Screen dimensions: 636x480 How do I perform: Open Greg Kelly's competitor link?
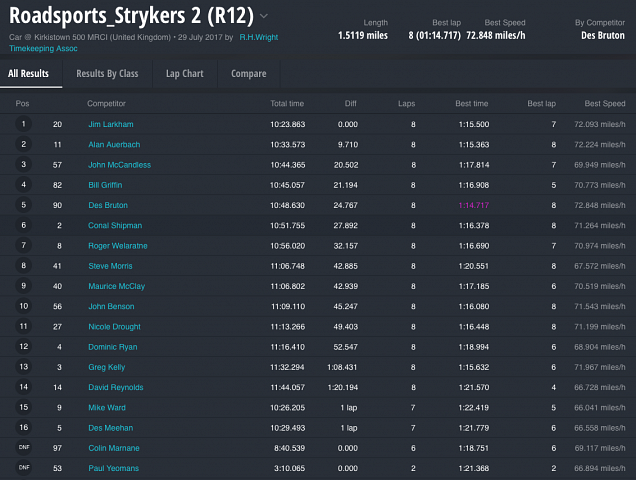pos(106,367)
